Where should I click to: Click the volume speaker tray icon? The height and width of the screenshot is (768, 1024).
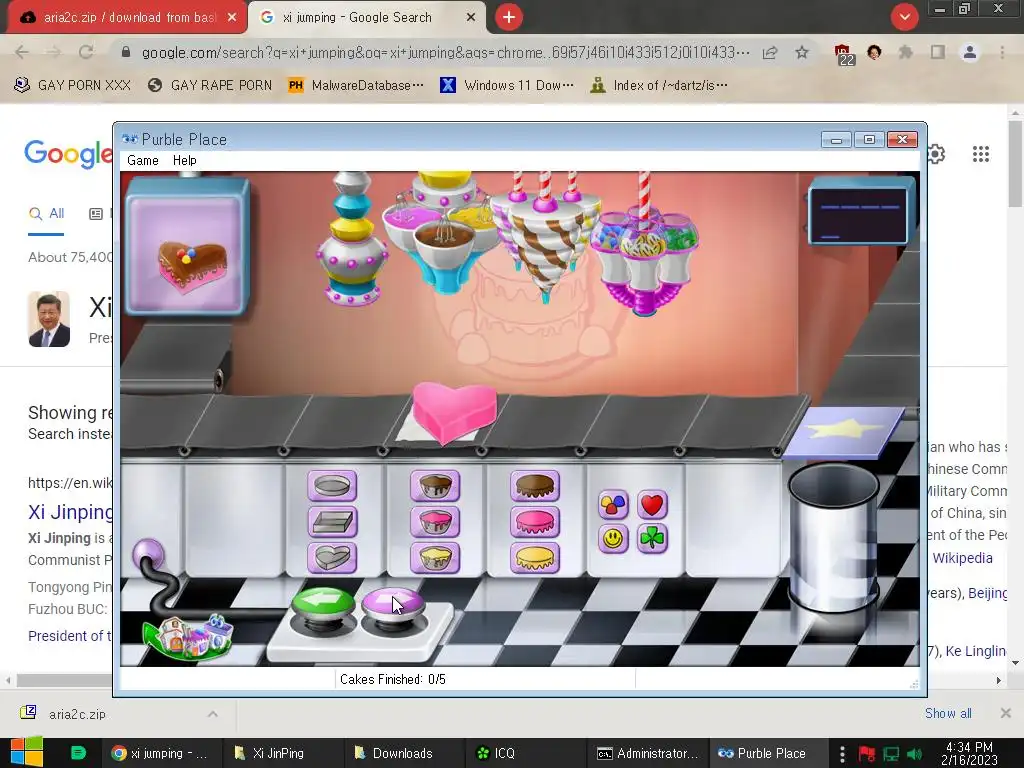pos(915,754)
